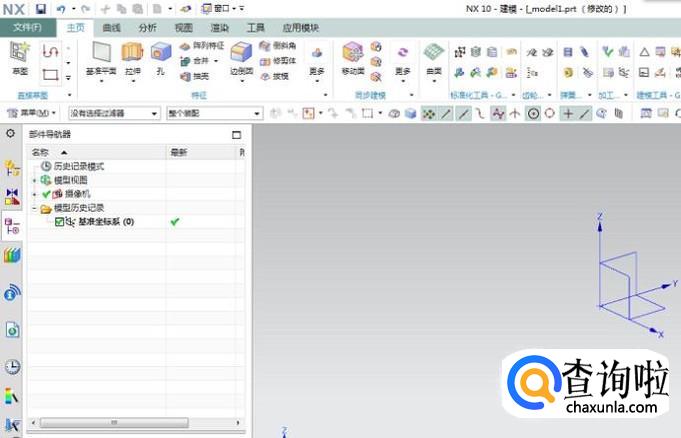Open the History clock icon in left sidebar
Screen dimensions: 681x438
(12, 366)
